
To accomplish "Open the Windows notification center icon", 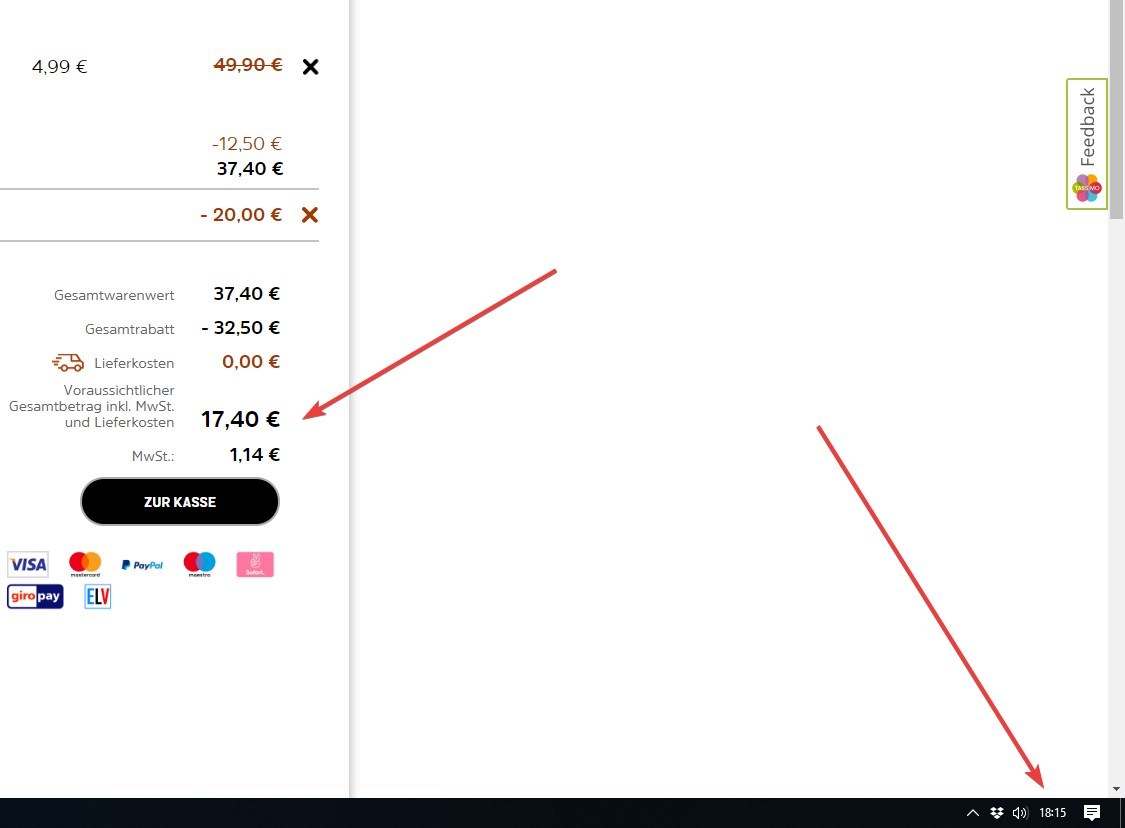I will click(x=1092, y=813).
